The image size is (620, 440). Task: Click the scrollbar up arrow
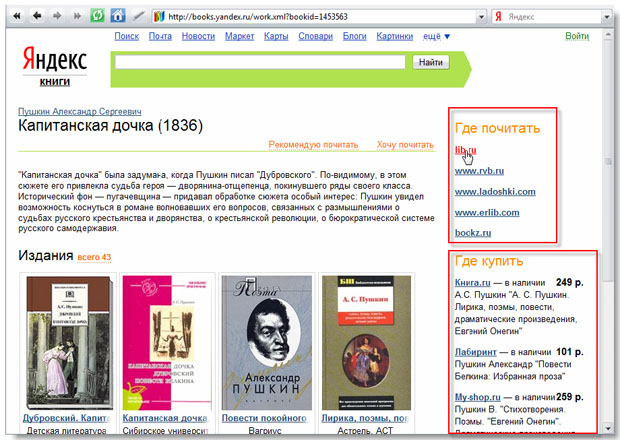[x=608, y=35]
